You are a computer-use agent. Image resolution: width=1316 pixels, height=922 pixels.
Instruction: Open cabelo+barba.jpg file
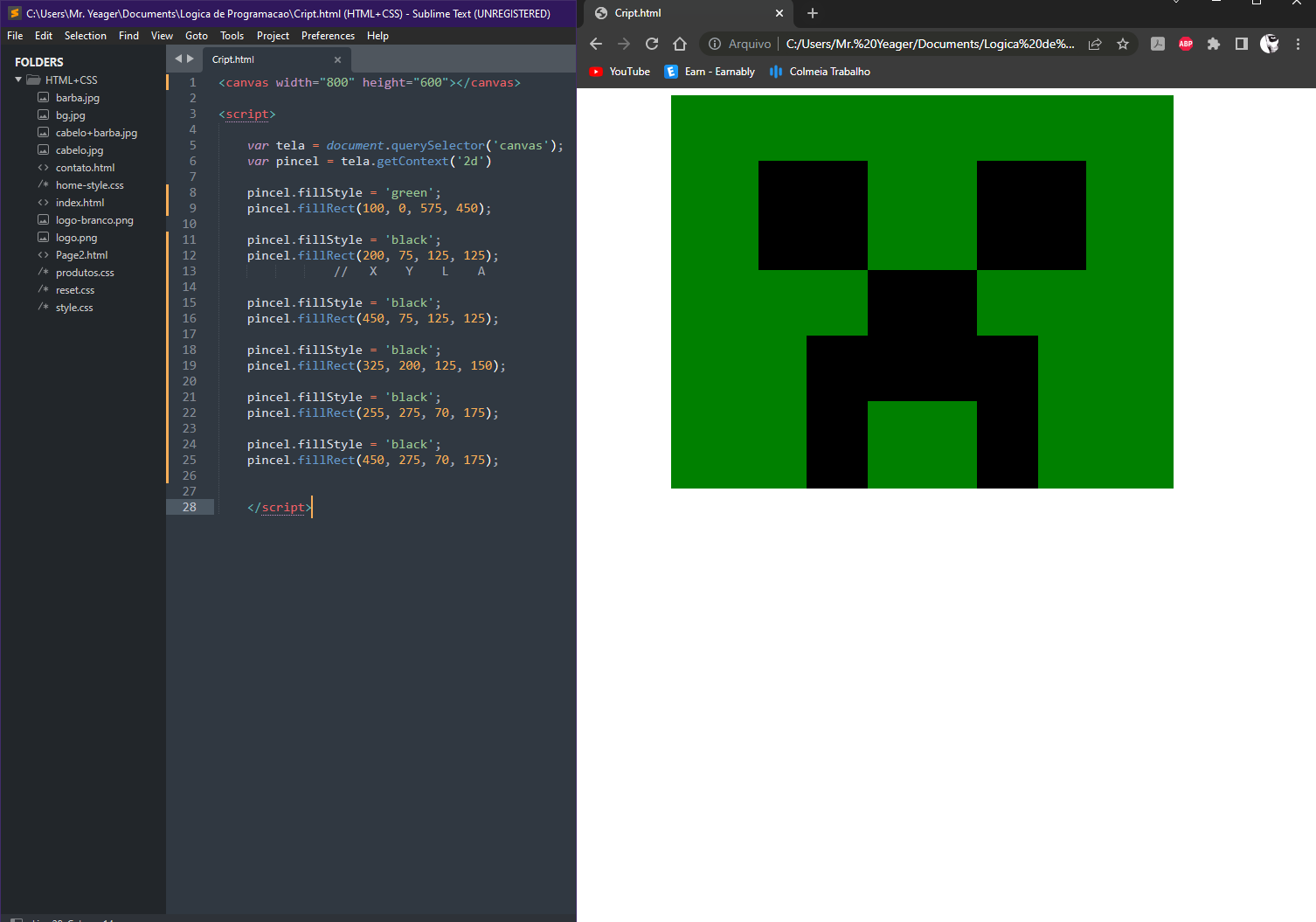pyautogui.click(x=96, y=133)
